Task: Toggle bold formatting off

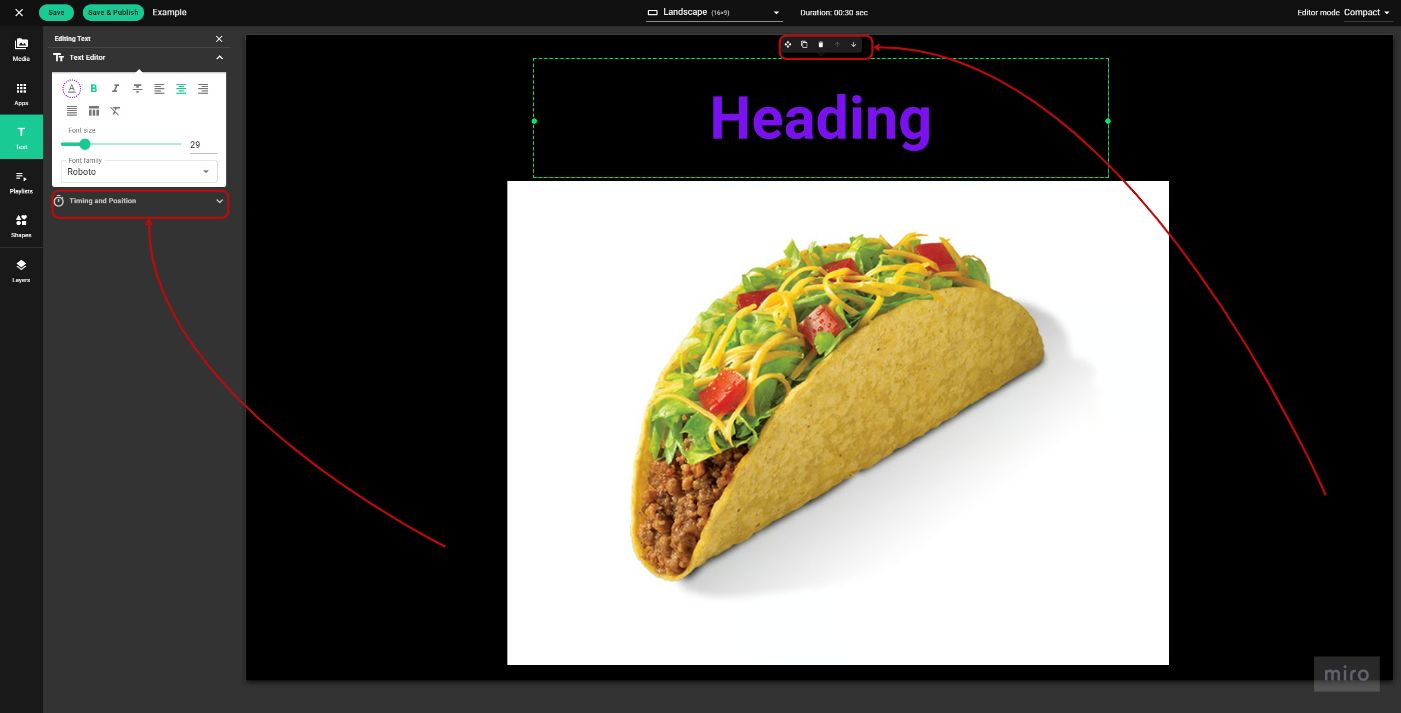Action: (93, 88)
